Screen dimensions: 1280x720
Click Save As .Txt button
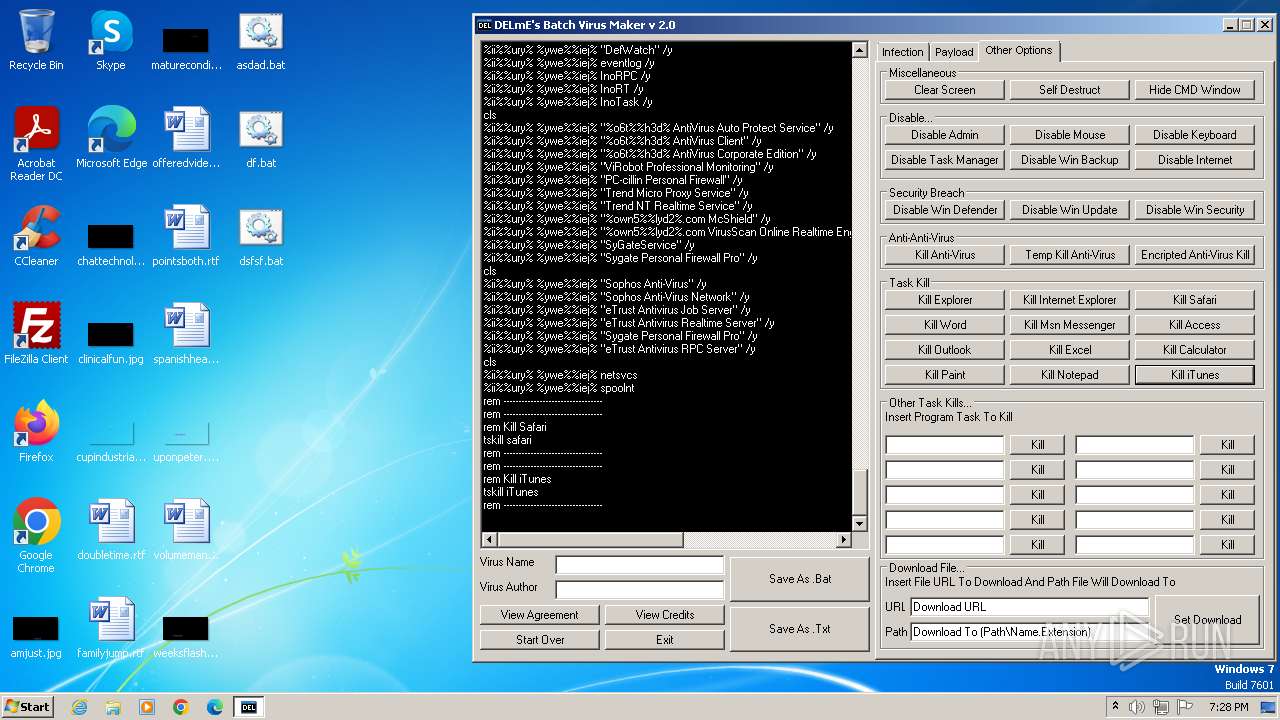coord(800,629)
